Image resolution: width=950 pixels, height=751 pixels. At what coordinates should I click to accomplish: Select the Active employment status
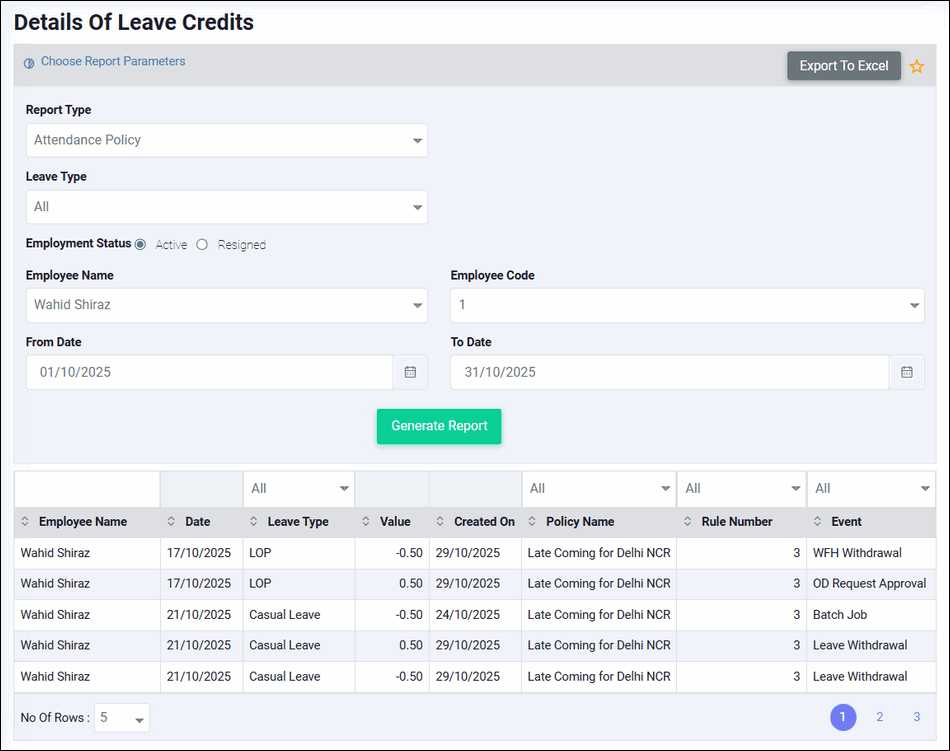coord(140,244)
